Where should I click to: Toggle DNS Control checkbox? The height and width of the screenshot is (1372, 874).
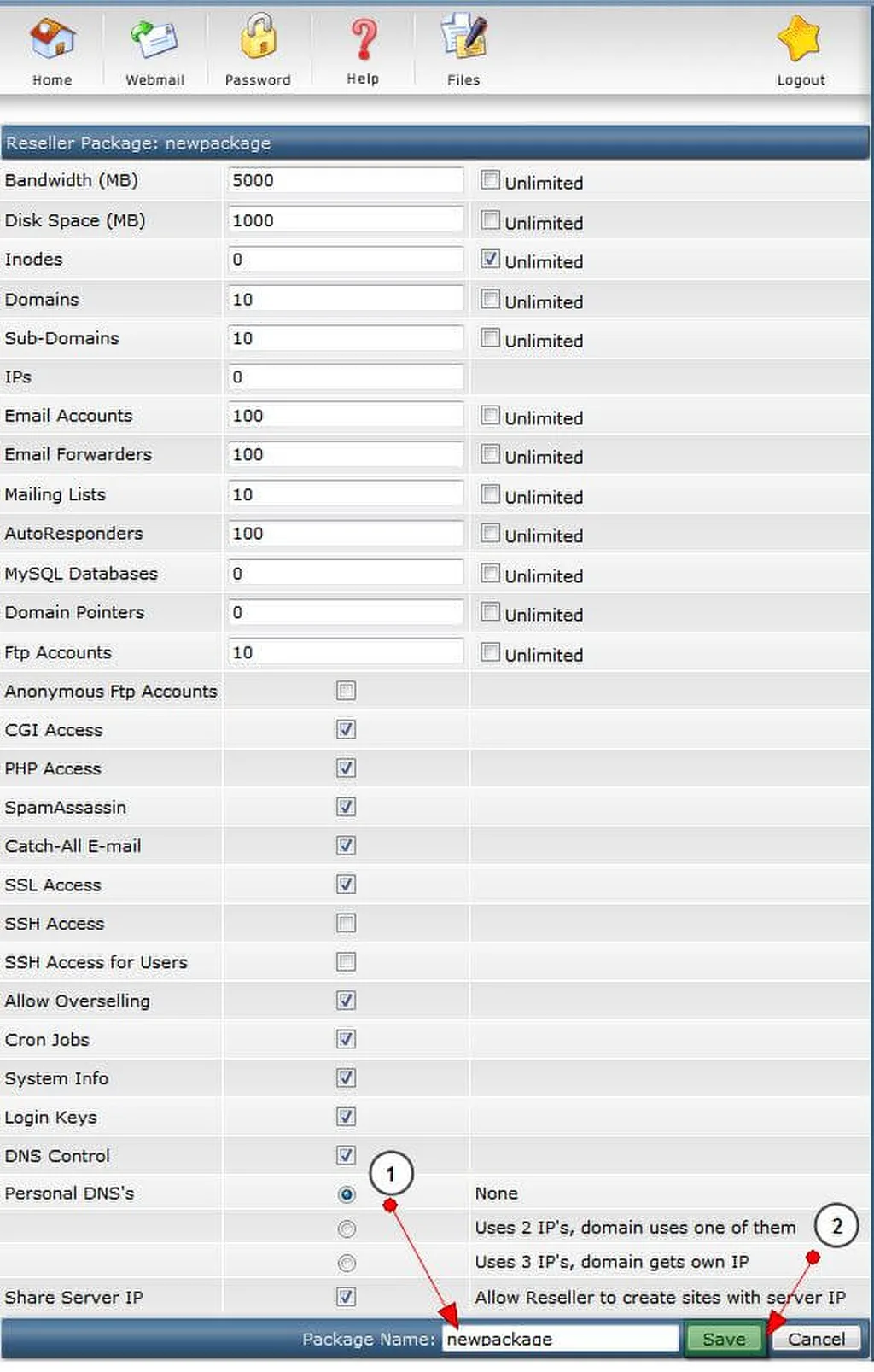[x=346, y=1155]
